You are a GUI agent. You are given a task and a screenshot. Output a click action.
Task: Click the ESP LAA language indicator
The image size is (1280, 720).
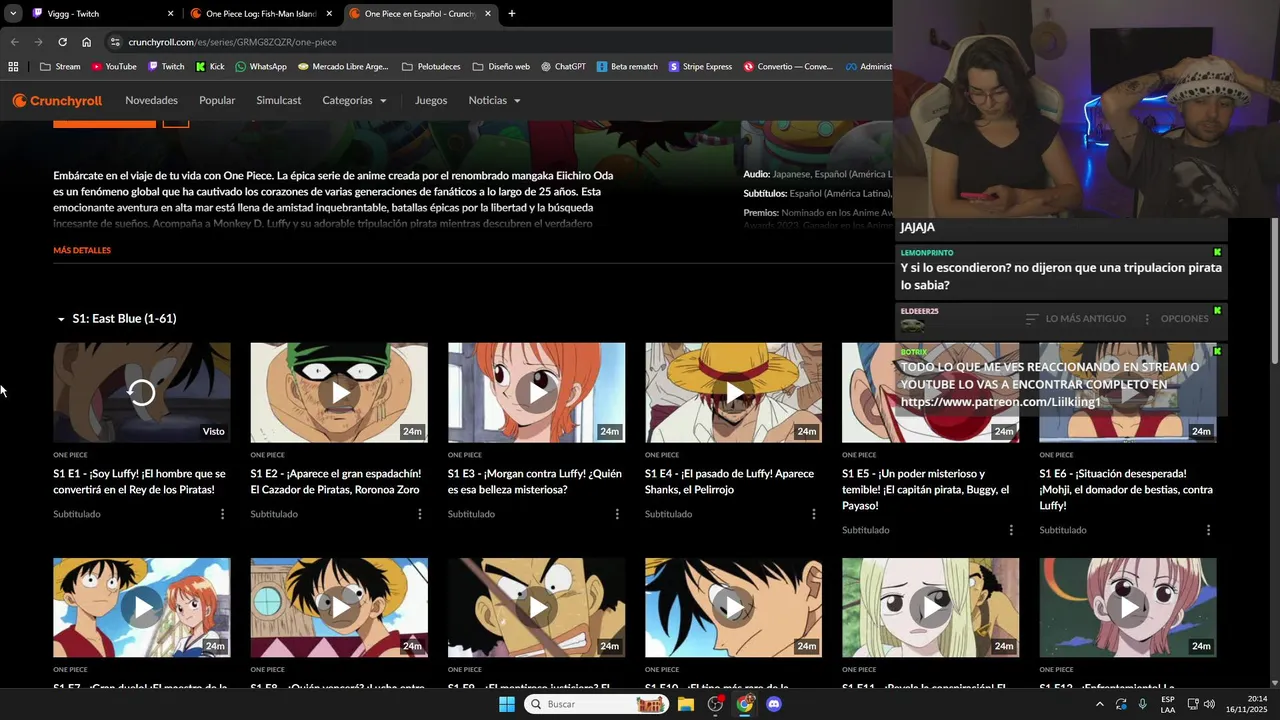(x=1167, y=704)
